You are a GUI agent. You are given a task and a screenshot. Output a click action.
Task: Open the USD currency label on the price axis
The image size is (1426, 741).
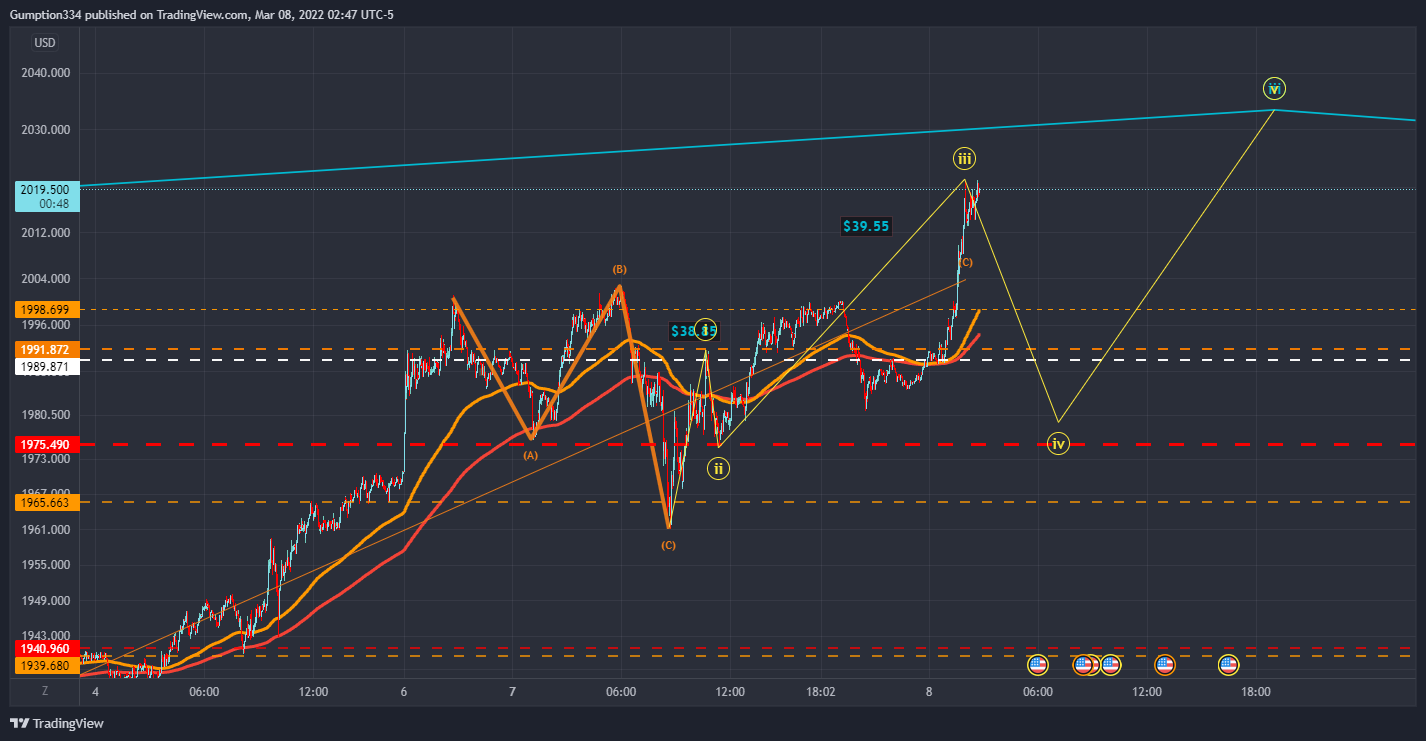(x=45, y=42)
